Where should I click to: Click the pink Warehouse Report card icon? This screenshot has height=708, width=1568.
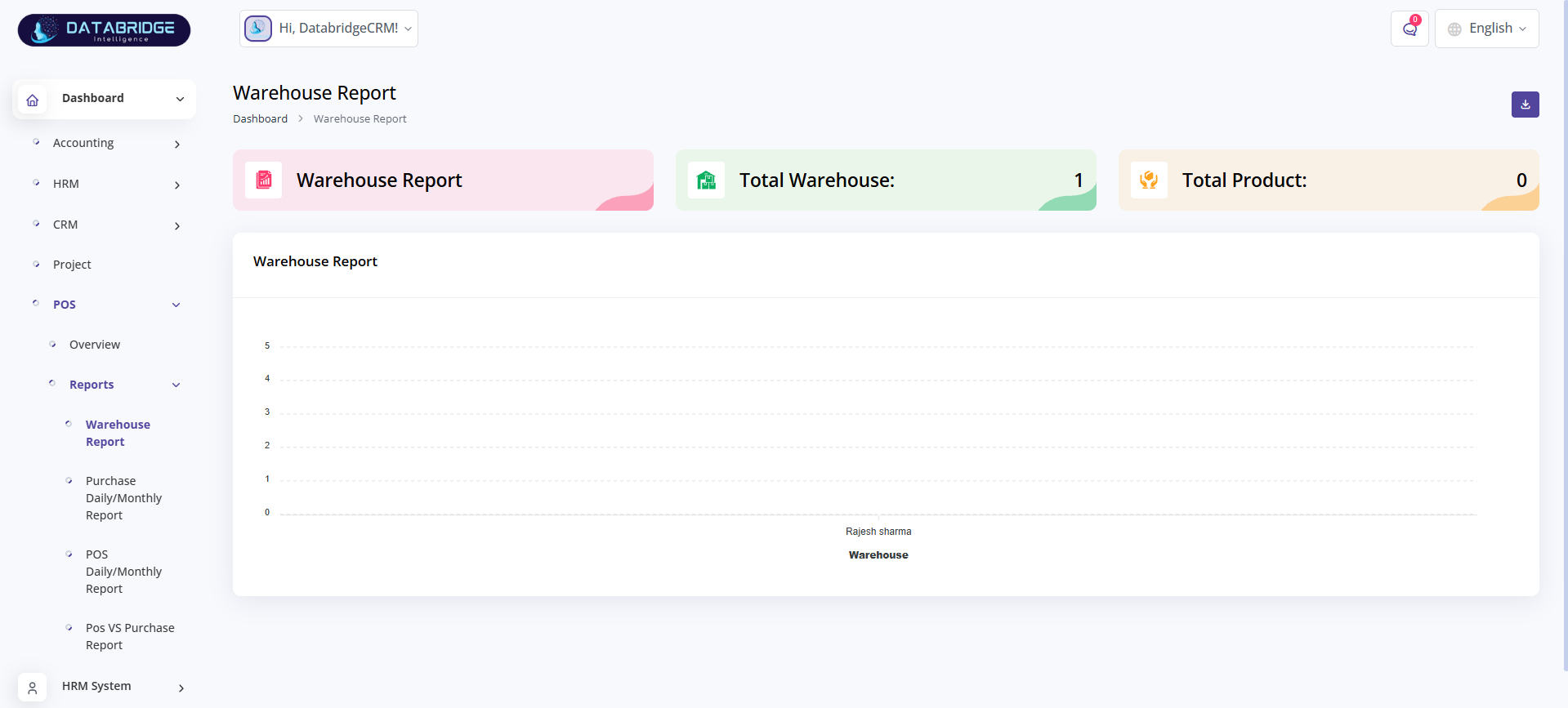[x=264, y=180]
